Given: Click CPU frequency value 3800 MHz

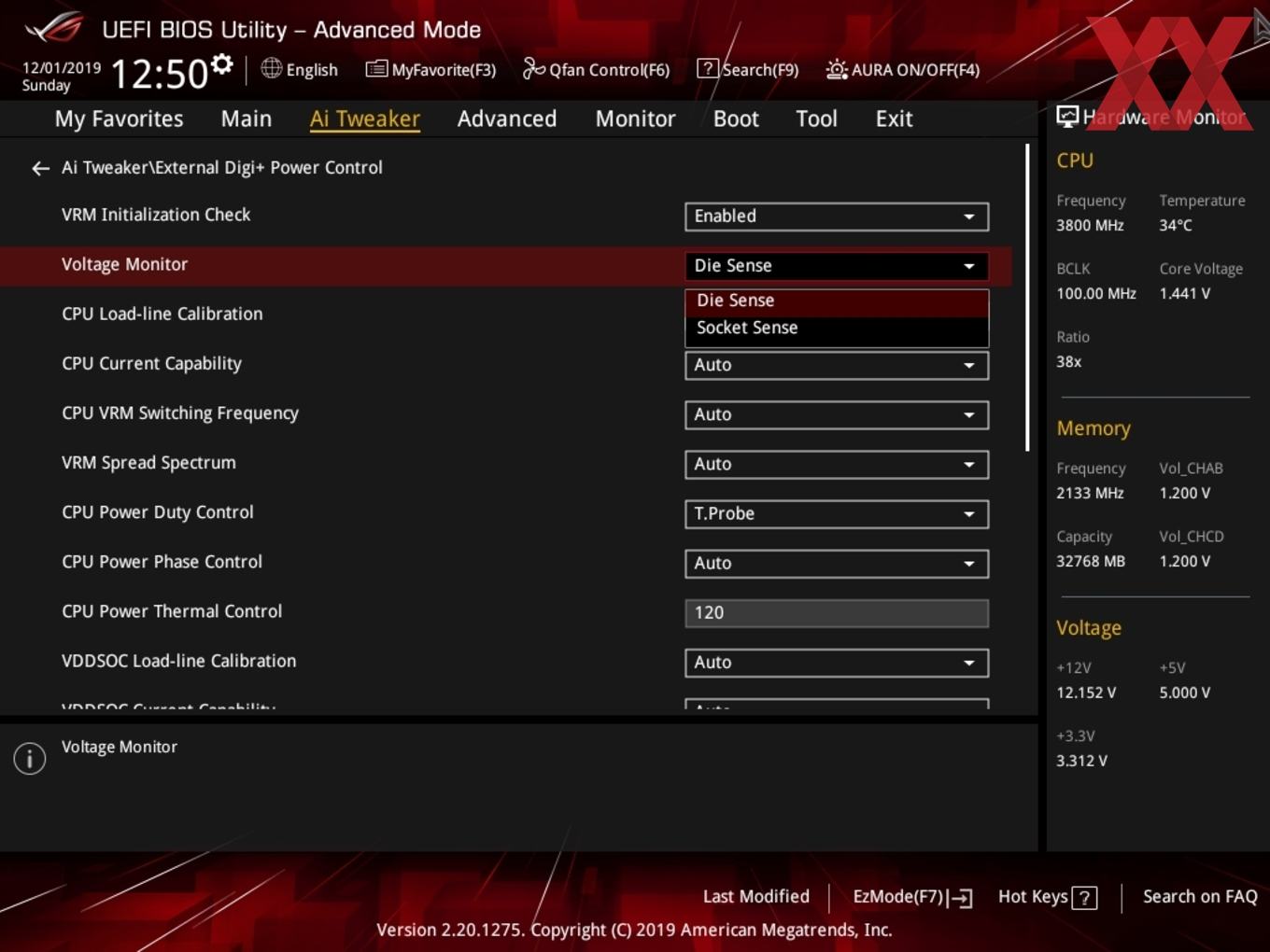Looking at the screenshot, I should coord(1090,225).
